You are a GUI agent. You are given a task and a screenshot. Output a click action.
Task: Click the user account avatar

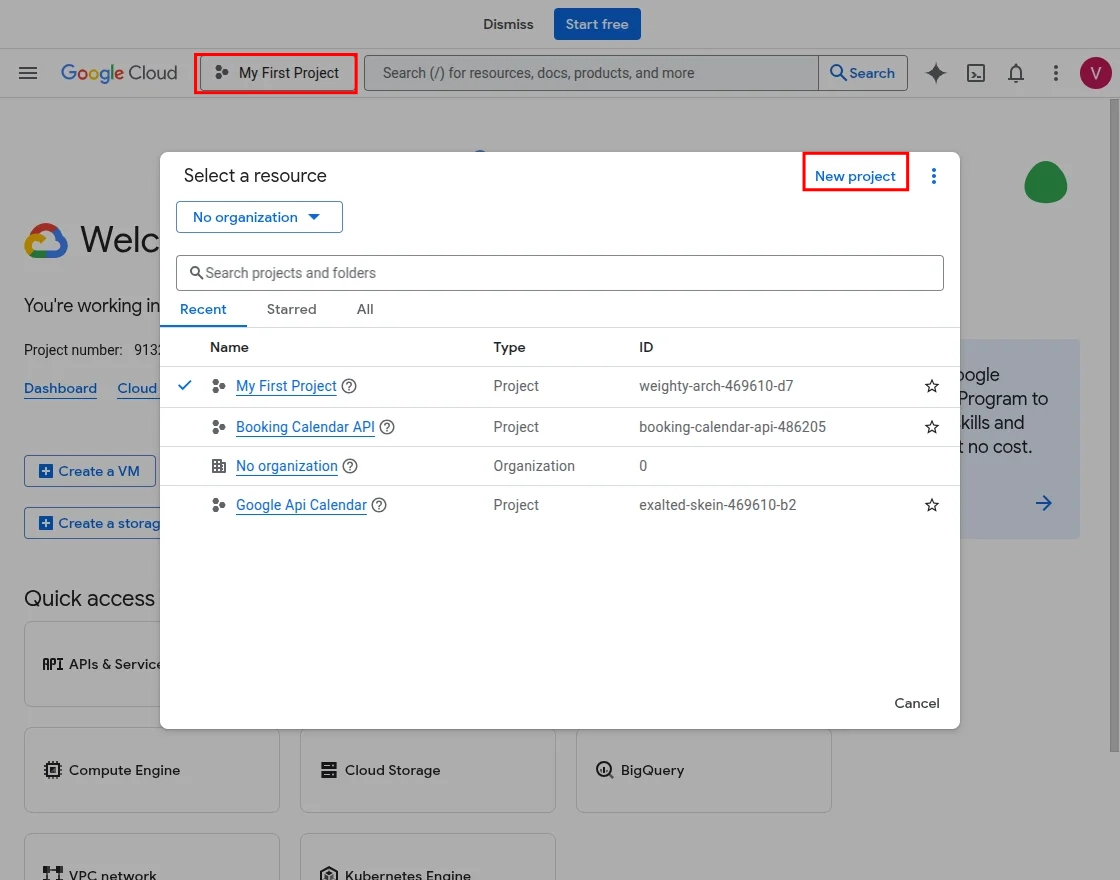coord(1095,73)
